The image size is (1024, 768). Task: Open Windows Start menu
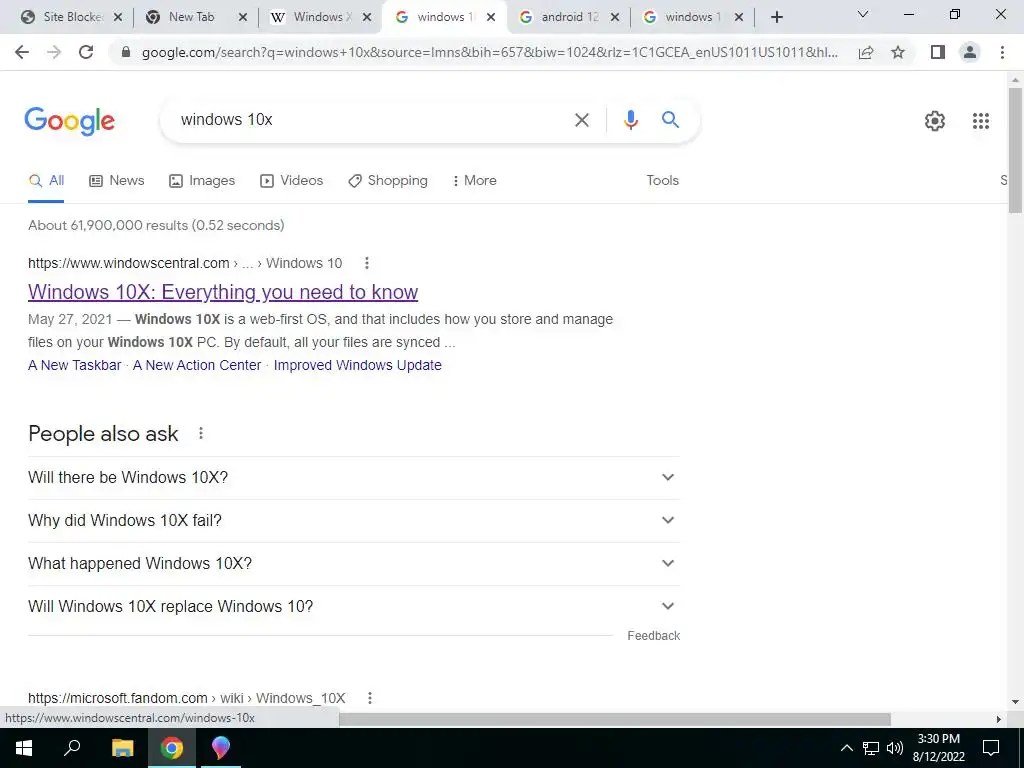tap(24, 748)
